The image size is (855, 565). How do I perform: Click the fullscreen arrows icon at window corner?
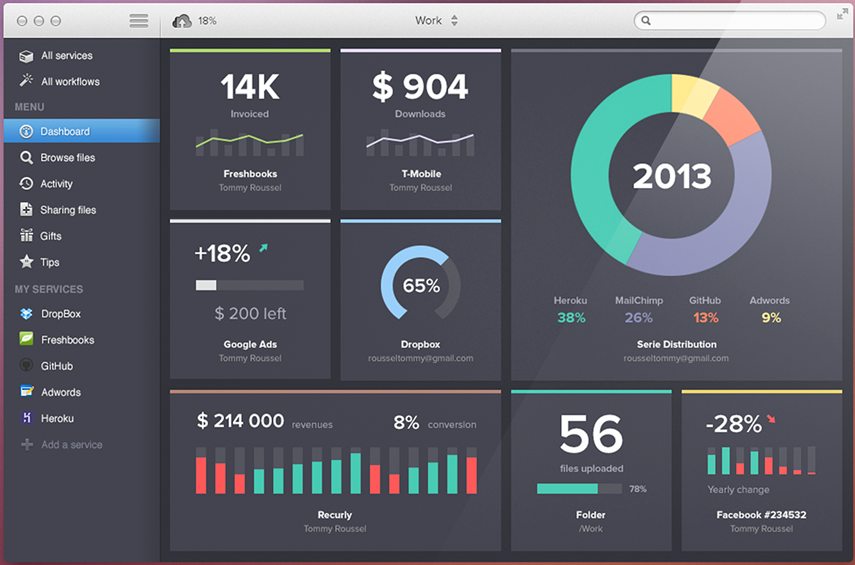[x=842, y=14]
